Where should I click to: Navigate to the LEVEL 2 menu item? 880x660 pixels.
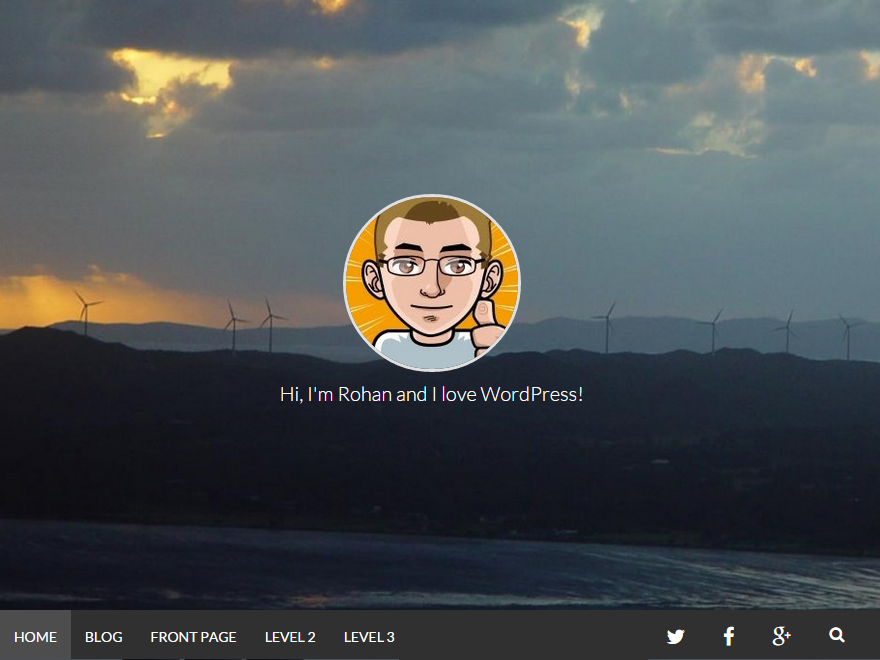pos(290,636)
